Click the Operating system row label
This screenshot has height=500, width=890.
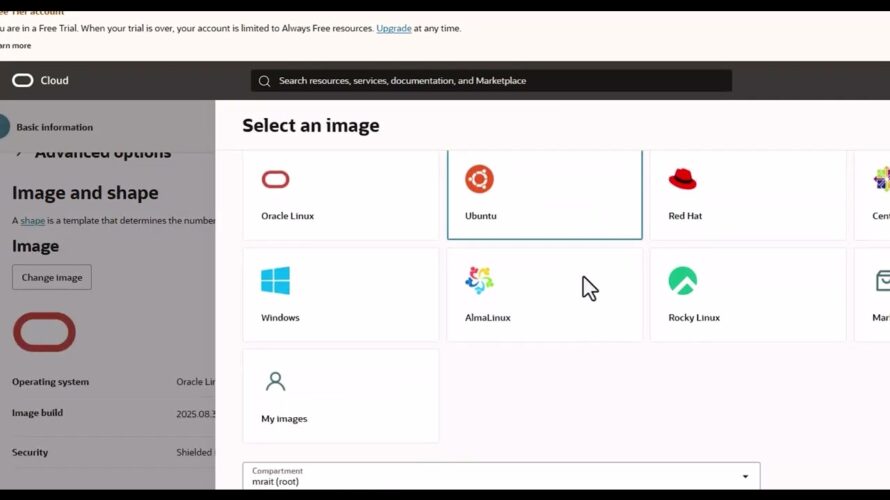pyautogui.click(x=51, y=382)
